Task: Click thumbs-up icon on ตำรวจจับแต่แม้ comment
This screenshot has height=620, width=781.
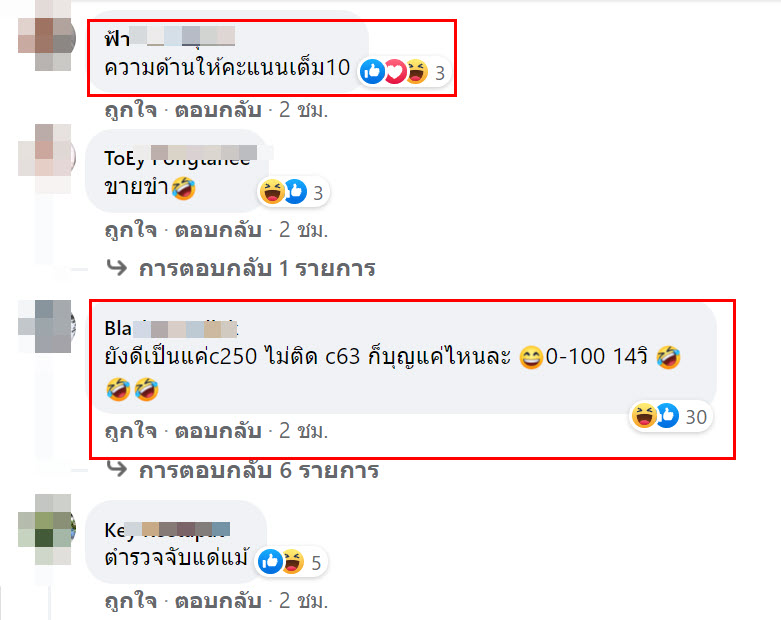Action: [x=270, y=562]
